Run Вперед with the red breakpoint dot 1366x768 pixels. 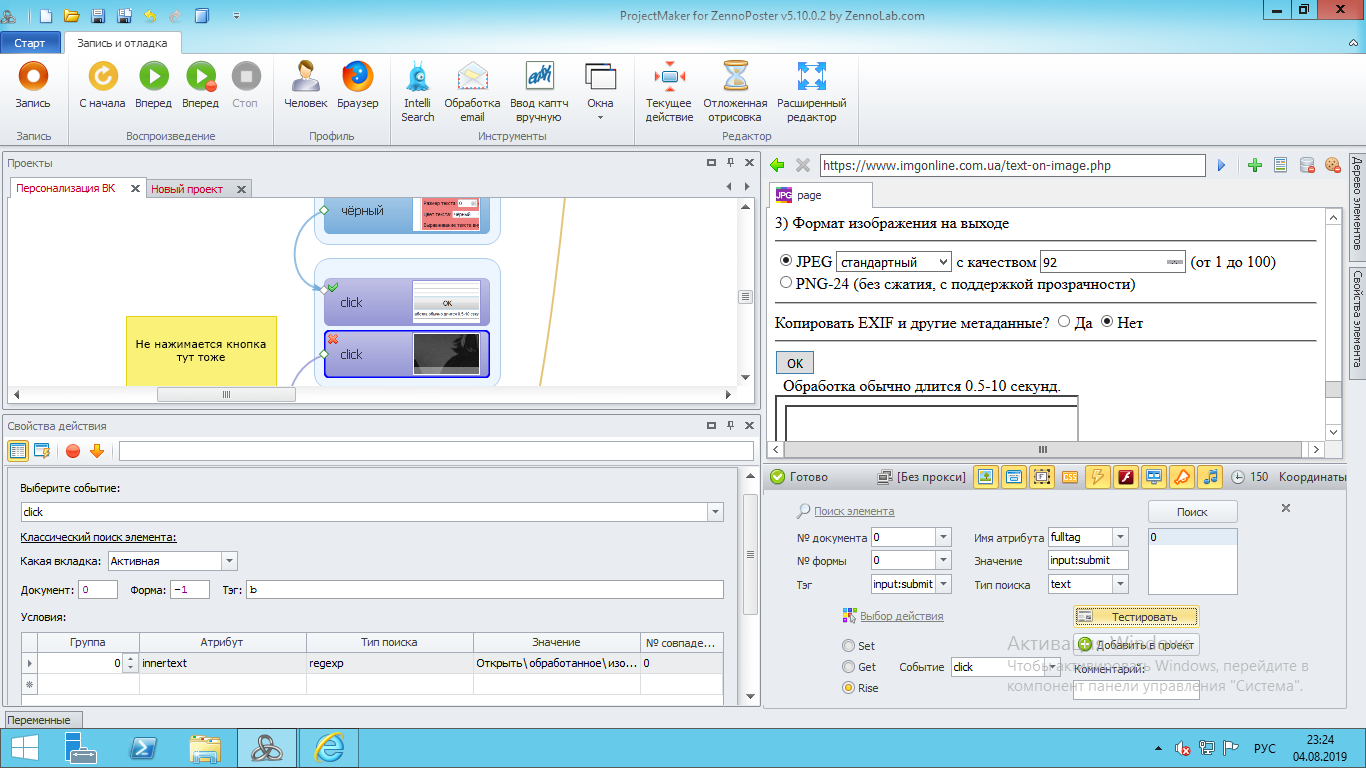[x=200, y=85]
